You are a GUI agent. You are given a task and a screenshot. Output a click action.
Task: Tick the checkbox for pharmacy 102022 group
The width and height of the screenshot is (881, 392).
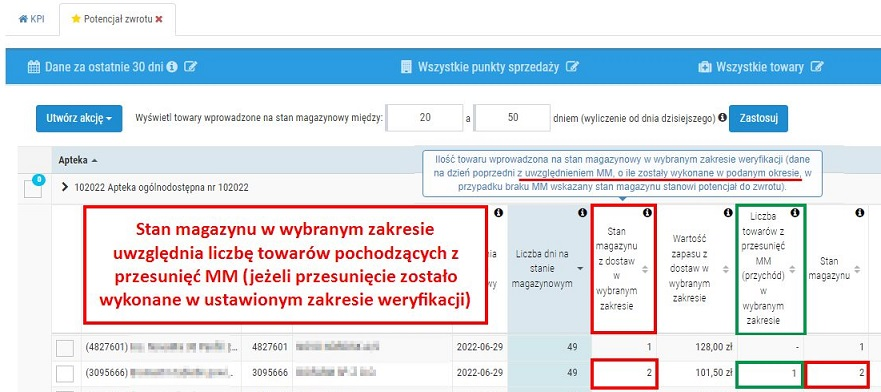[33, 190]
